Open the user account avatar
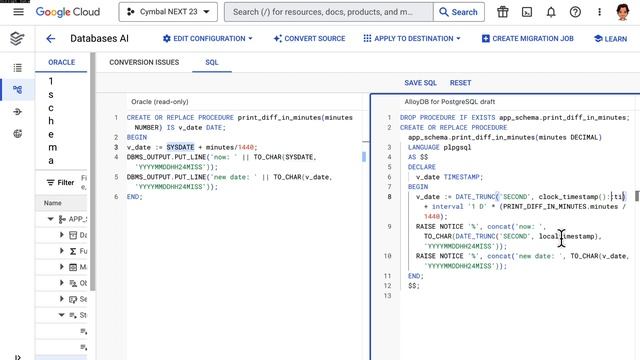The height and width of the screenshot is (360, 640). point(623,11)
